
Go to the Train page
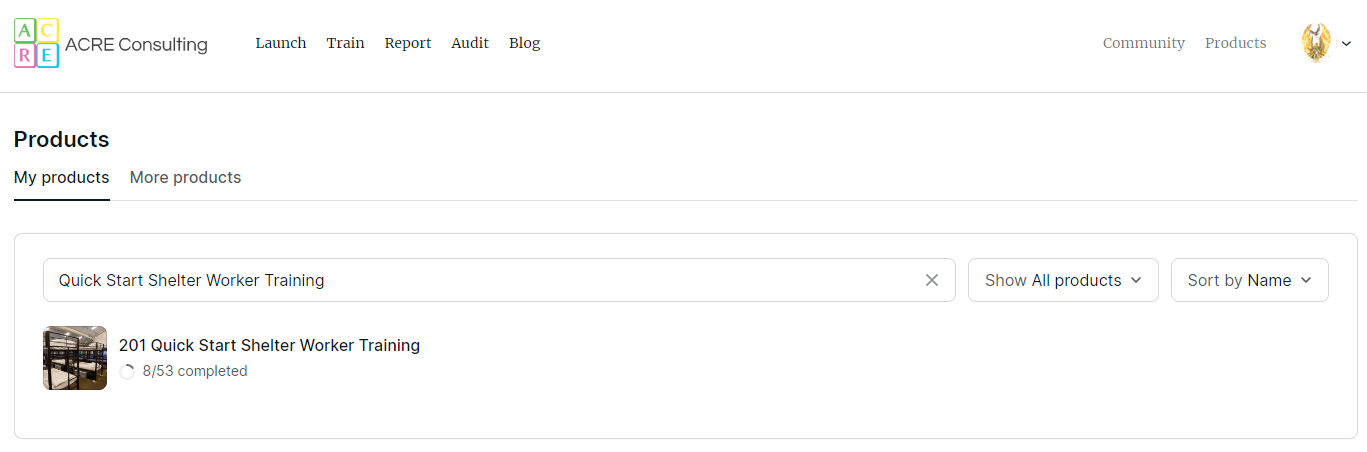pos(345,43)
